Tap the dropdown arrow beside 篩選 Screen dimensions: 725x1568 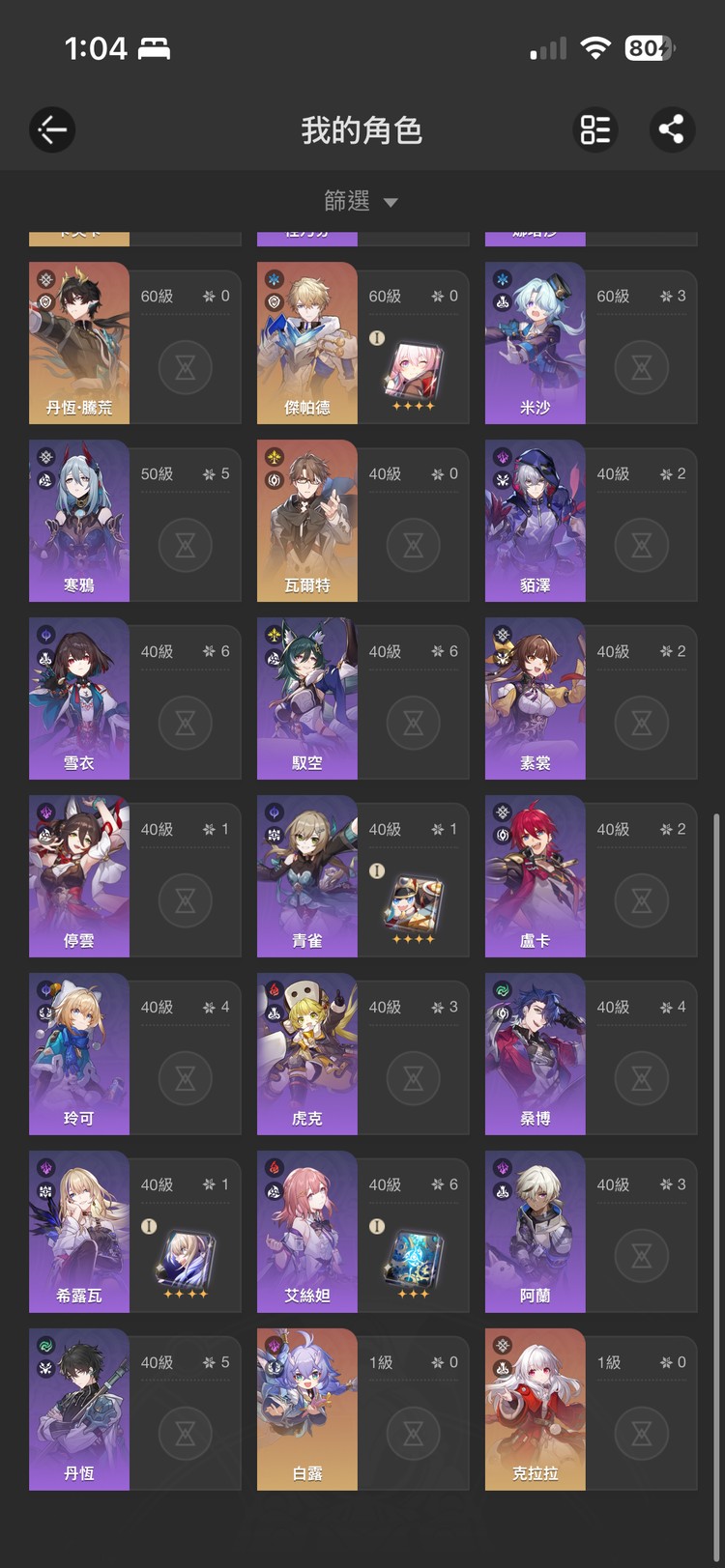(x=391, y=203)
